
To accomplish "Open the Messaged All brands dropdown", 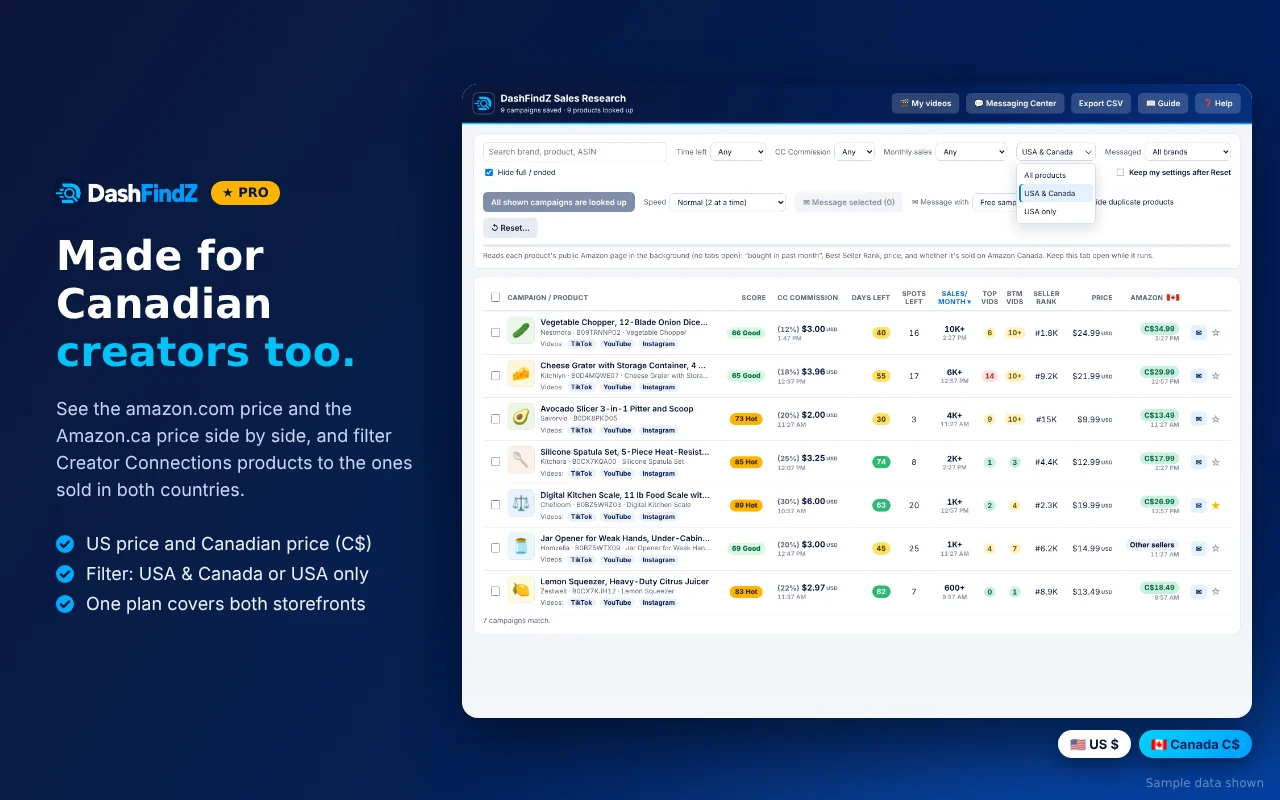I will tap(1189, 152).
